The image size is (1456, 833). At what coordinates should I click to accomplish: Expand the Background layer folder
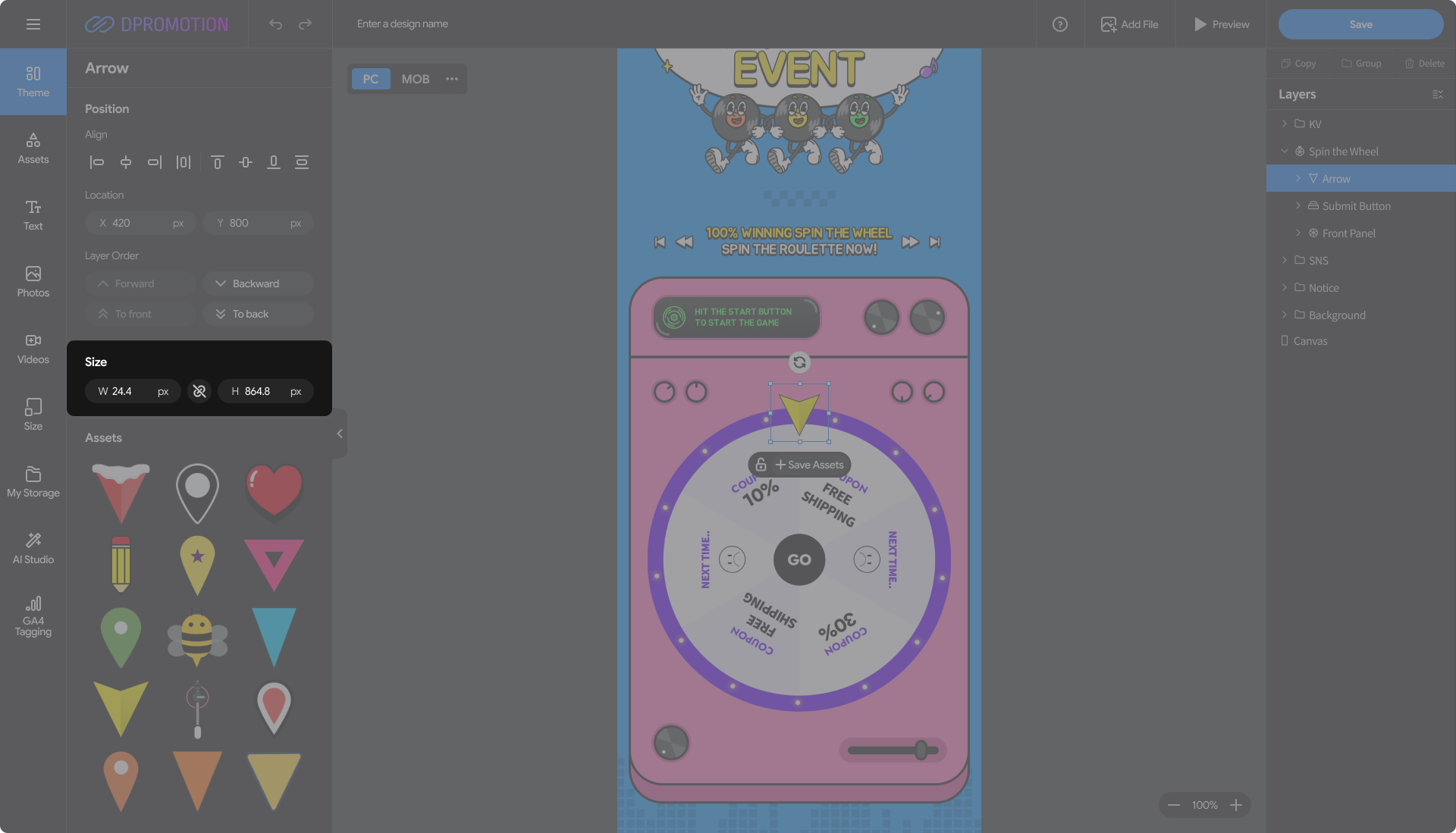click(x=1284, y=315)
